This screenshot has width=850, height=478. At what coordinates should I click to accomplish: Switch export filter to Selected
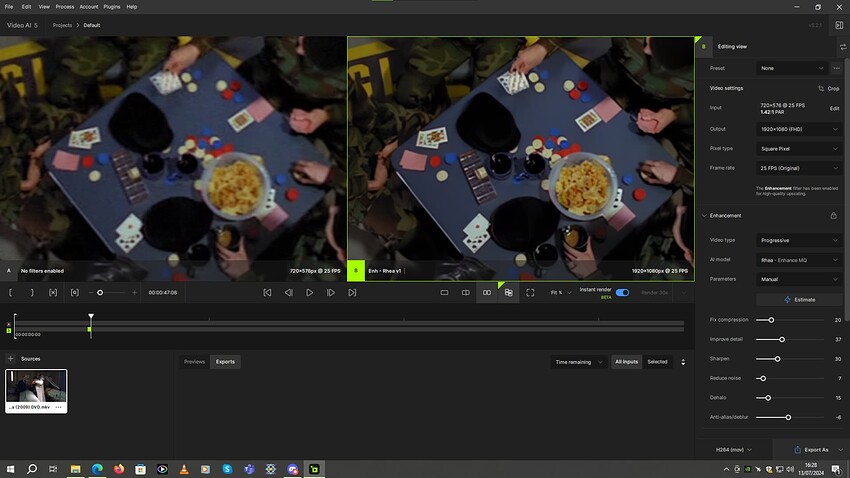657,362
